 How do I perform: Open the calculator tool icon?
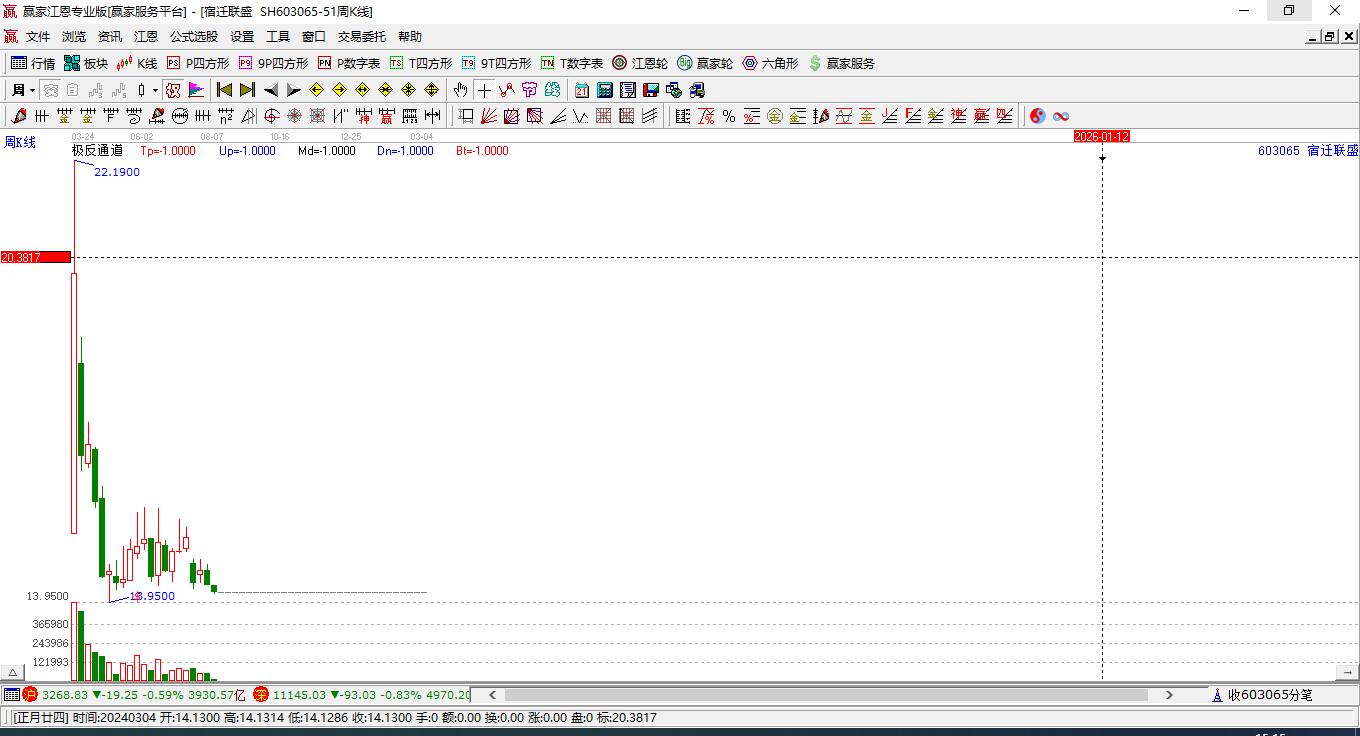point(604,90)
